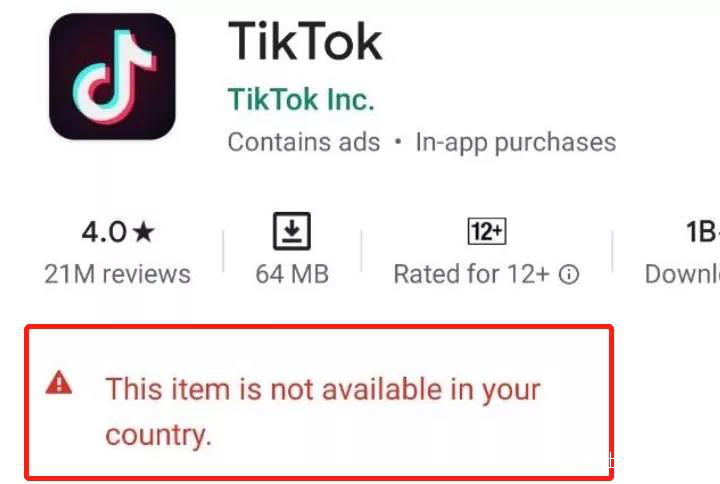The width and height of the screenshot is (720, 484).
Task: Tap the Downloads label
Action: coord(682,274)
